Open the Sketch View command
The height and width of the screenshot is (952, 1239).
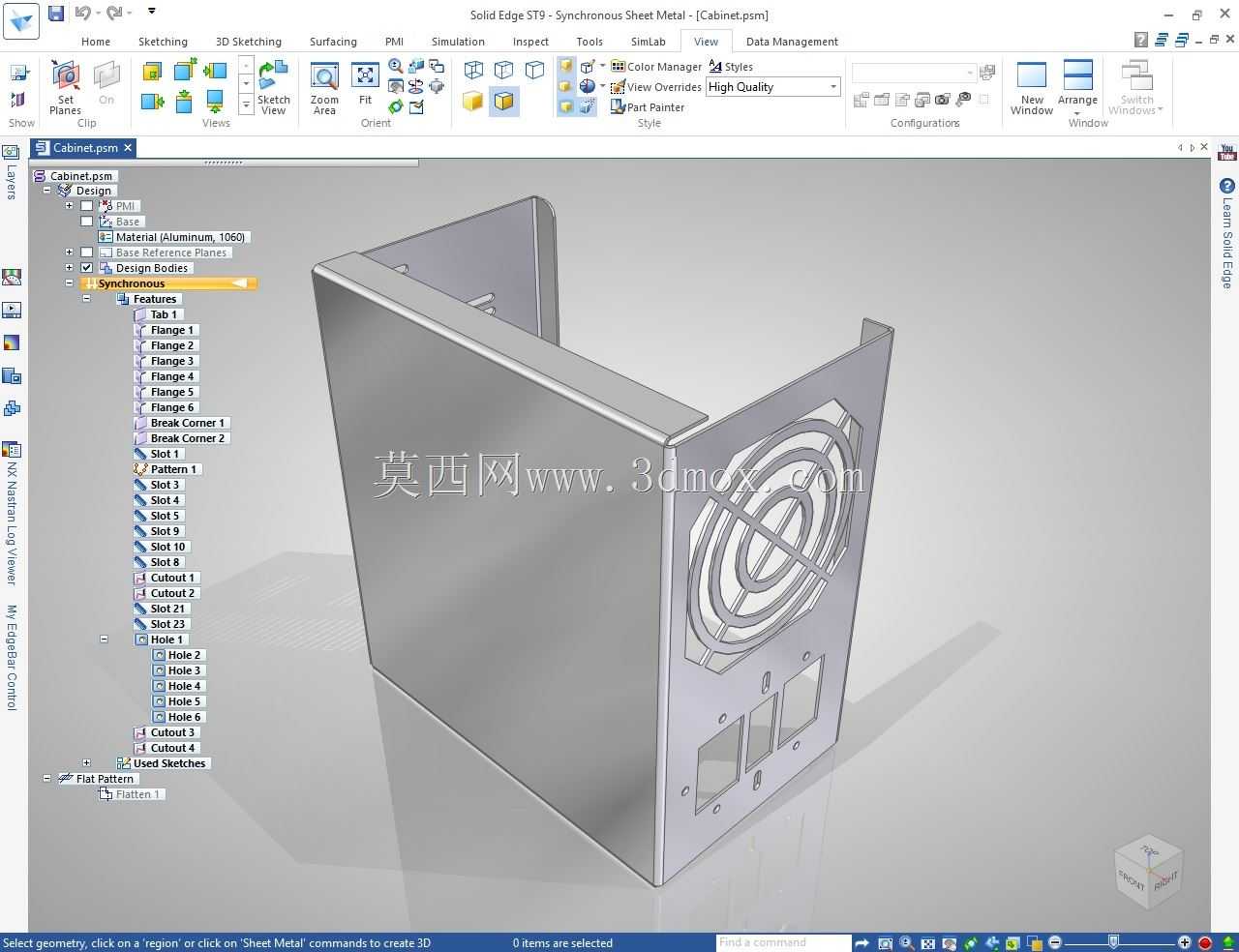tap(274, 87)
